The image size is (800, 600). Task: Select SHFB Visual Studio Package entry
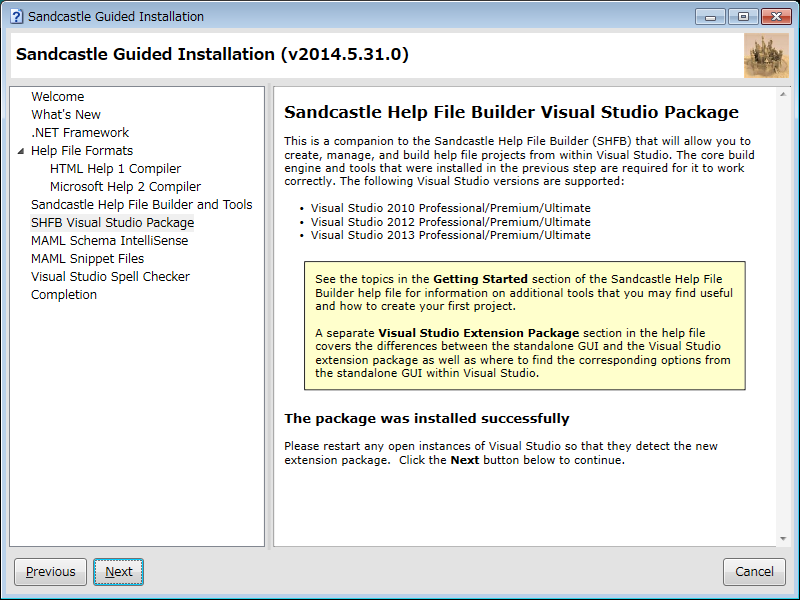(x=112, y=222)
